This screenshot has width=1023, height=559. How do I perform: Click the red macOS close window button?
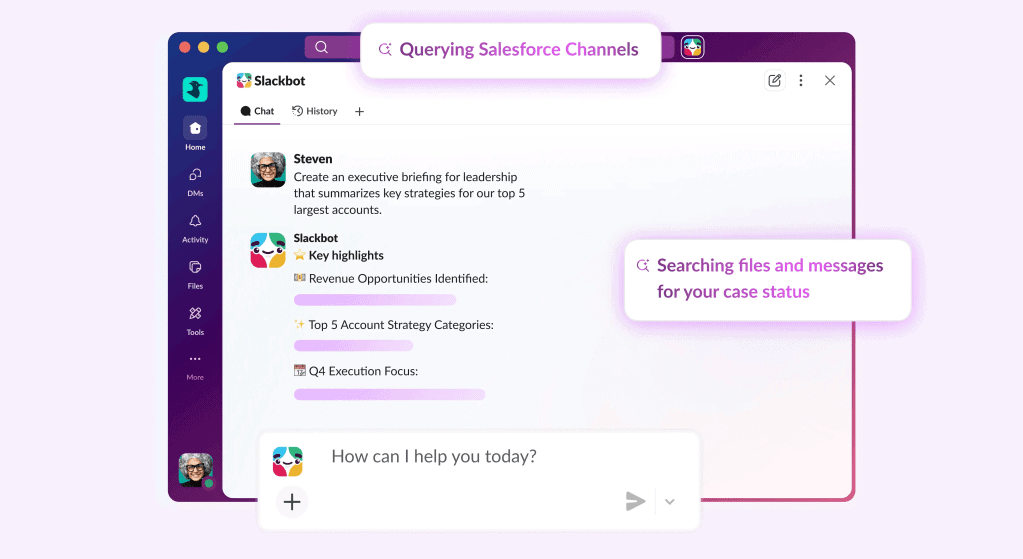185,47
